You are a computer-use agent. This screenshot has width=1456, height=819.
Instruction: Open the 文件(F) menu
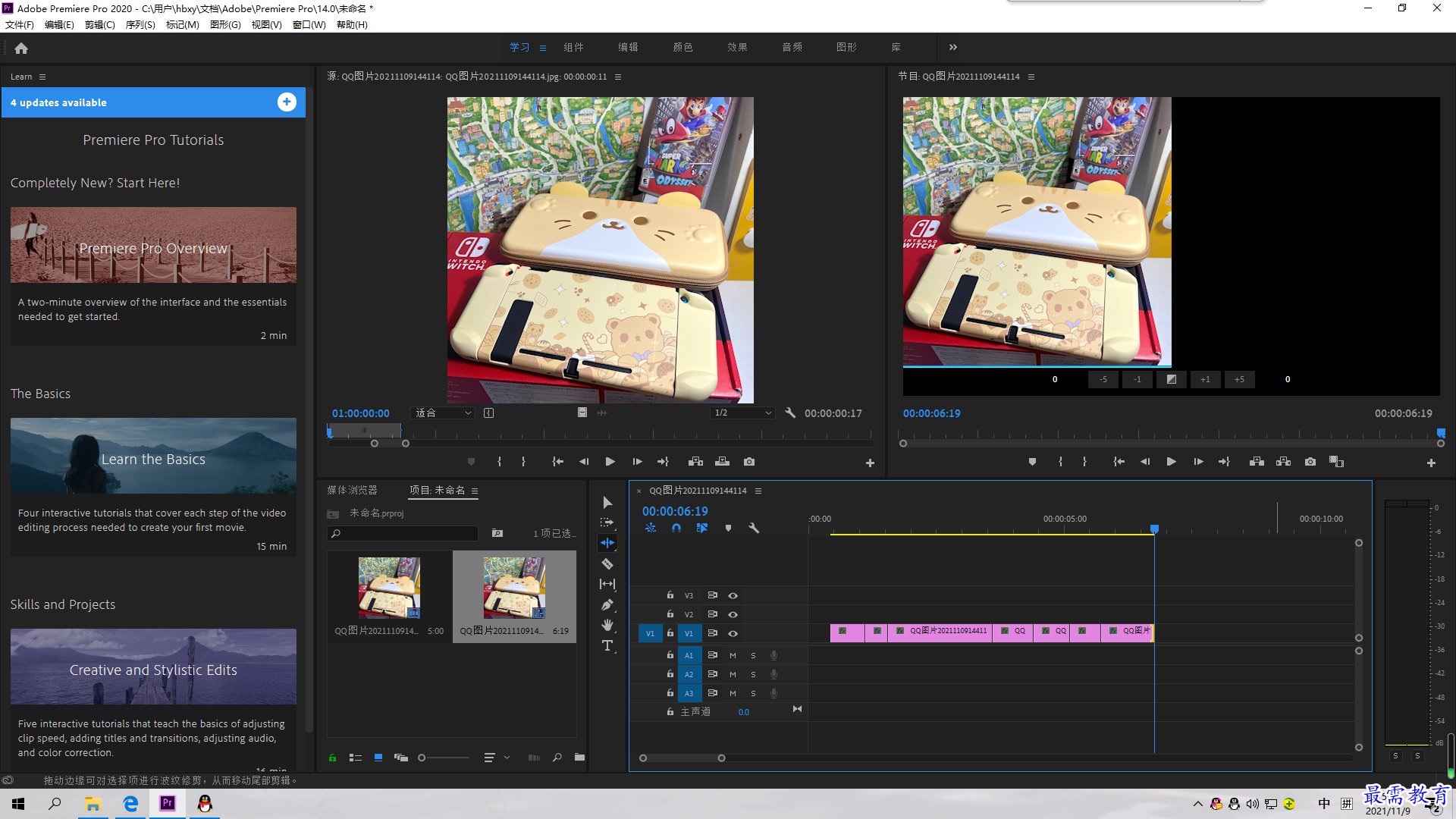(x=20, y=25)
